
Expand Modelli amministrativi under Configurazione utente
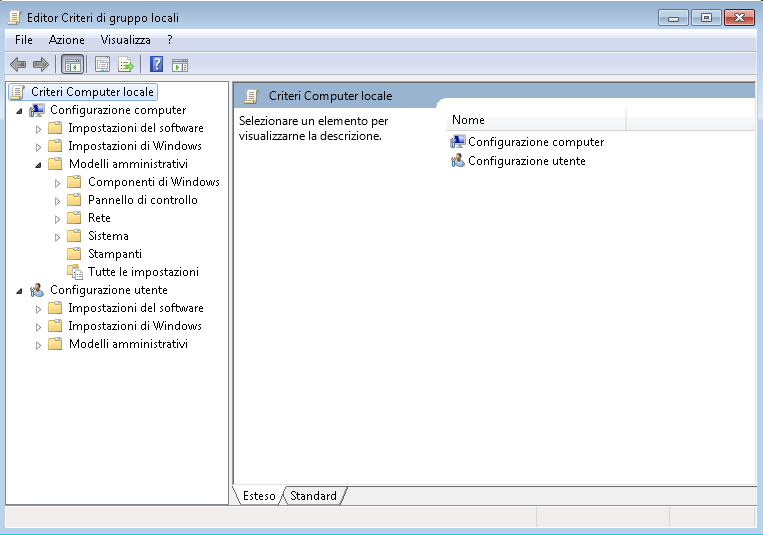click(38, 345)
